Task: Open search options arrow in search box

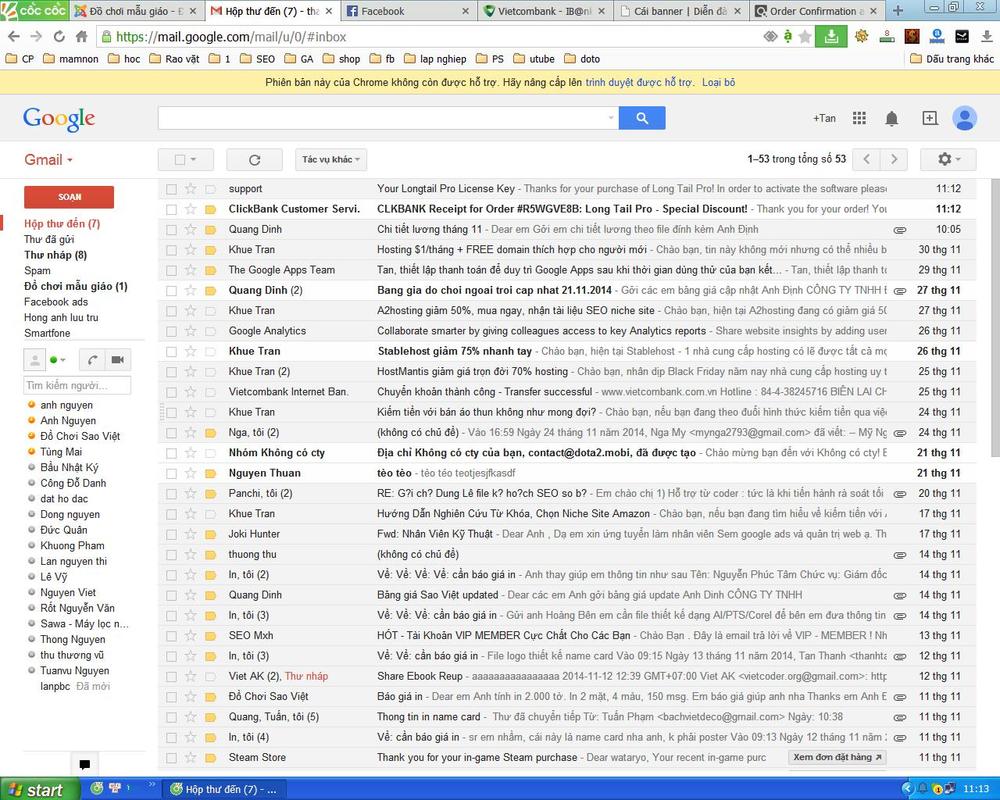Action: coord(610,118)
